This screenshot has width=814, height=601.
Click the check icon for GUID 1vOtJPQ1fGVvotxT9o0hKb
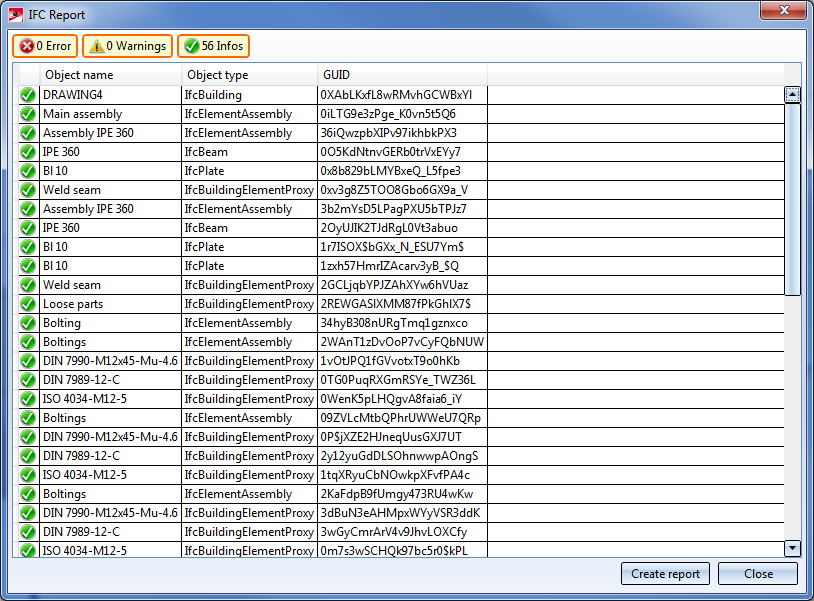tap(28, 361)
